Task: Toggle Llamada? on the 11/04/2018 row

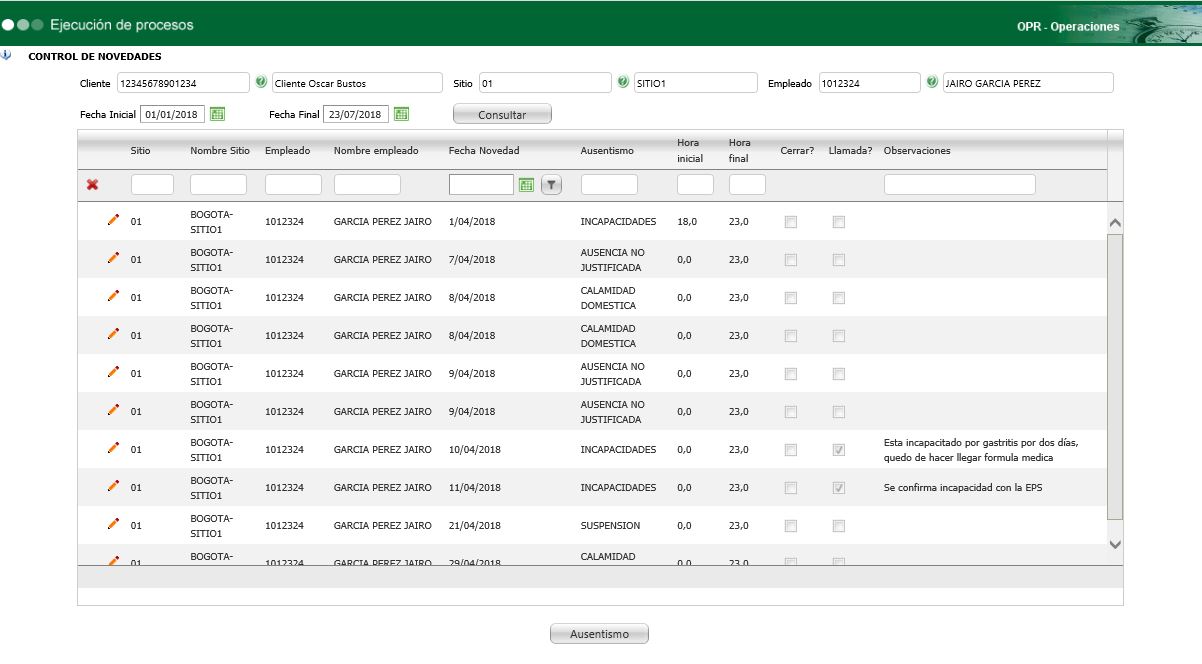Action: click(839, 488)
